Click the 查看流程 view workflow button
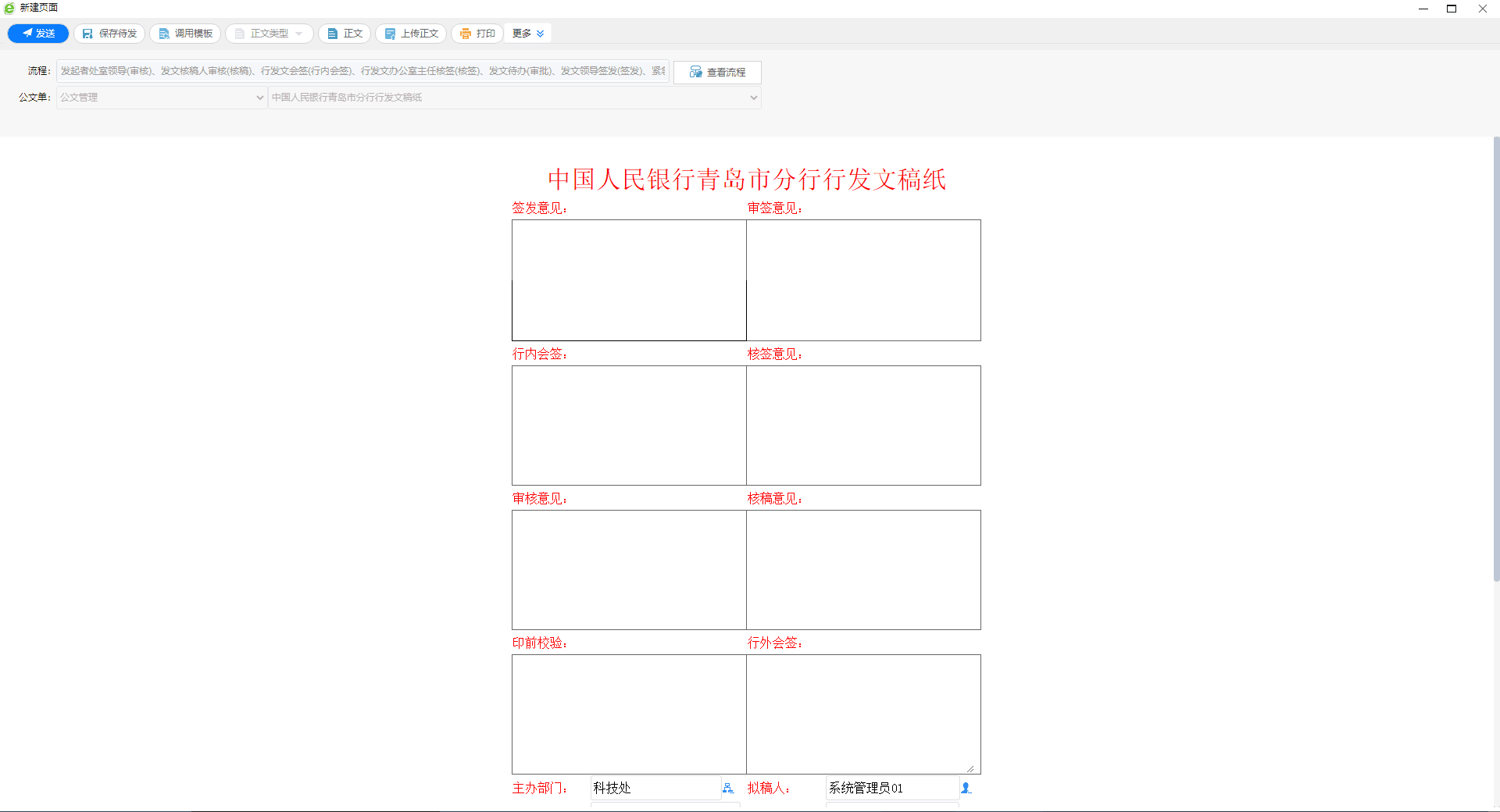Viewport: 1500px width, 812px height. pyautogui.click(x=717, y=72)
